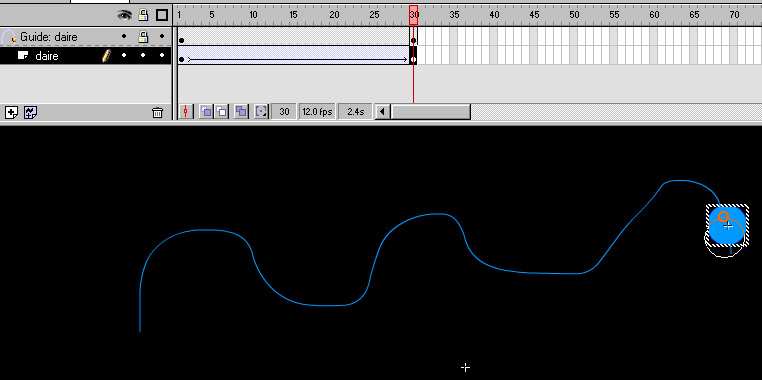Click the padlock lock all layers icon

(143, 15)
